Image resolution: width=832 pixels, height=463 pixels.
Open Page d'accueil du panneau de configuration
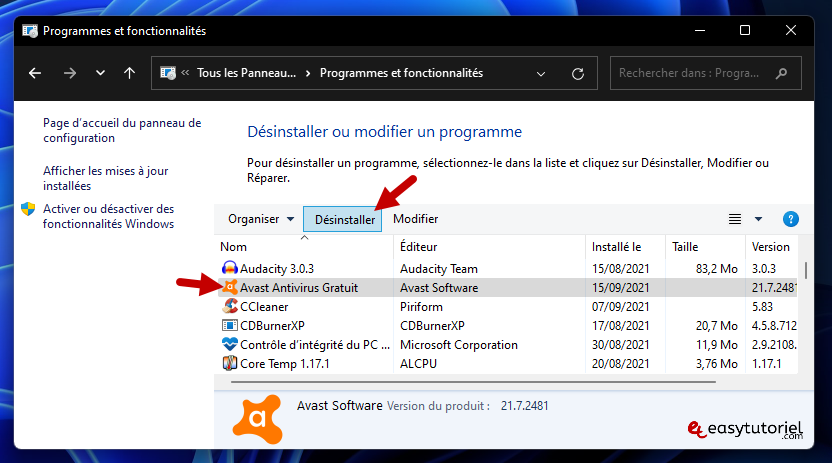pyautogui.click(x=122, y=130)
